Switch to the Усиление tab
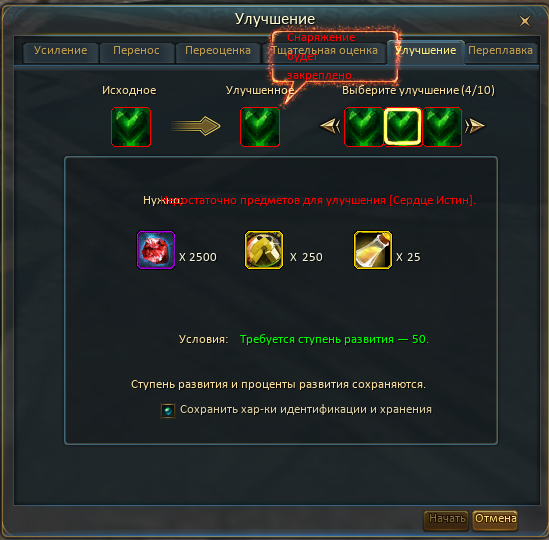 tap(61, 51)
